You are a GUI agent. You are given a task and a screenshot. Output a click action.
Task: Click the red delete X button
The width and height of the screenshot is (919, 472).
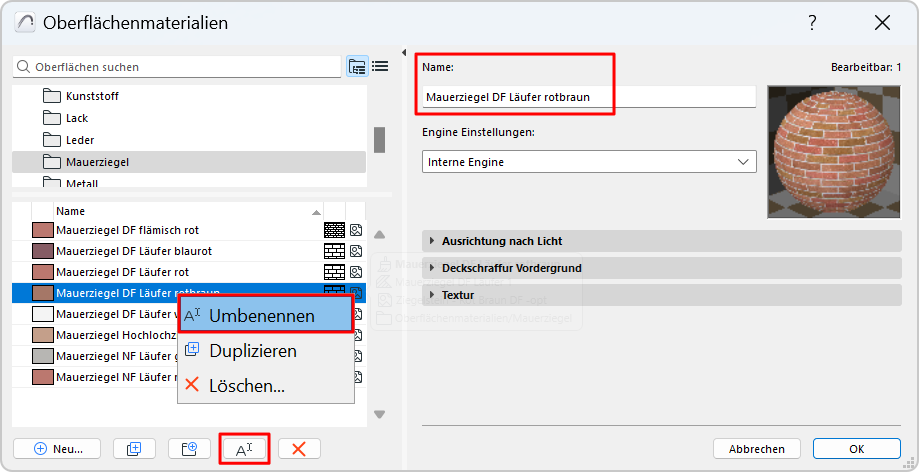click(x=298, y=449)
